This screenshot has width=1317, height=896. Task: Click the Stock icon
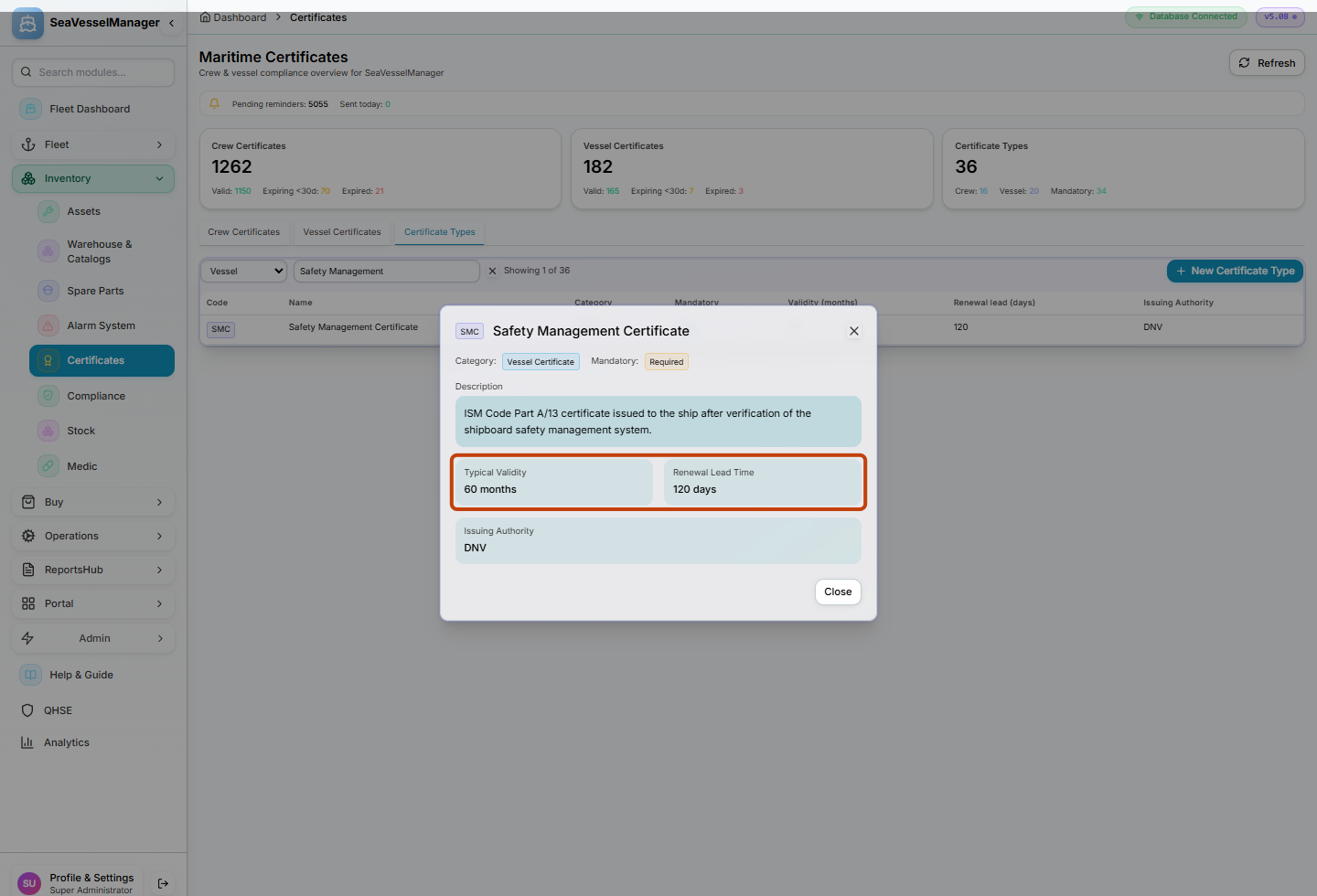coord(48,431)
